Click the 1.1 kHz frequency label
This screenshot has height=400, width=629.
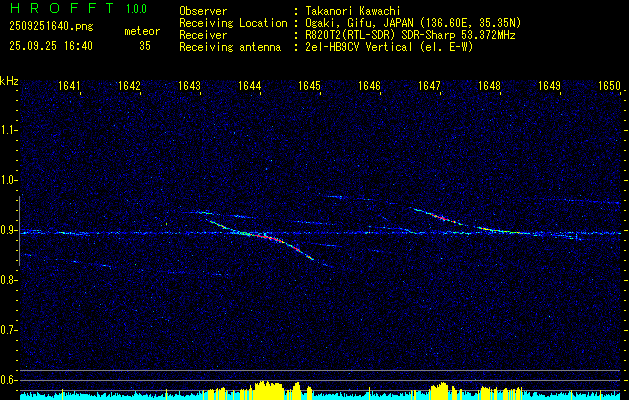click(8, 130)
